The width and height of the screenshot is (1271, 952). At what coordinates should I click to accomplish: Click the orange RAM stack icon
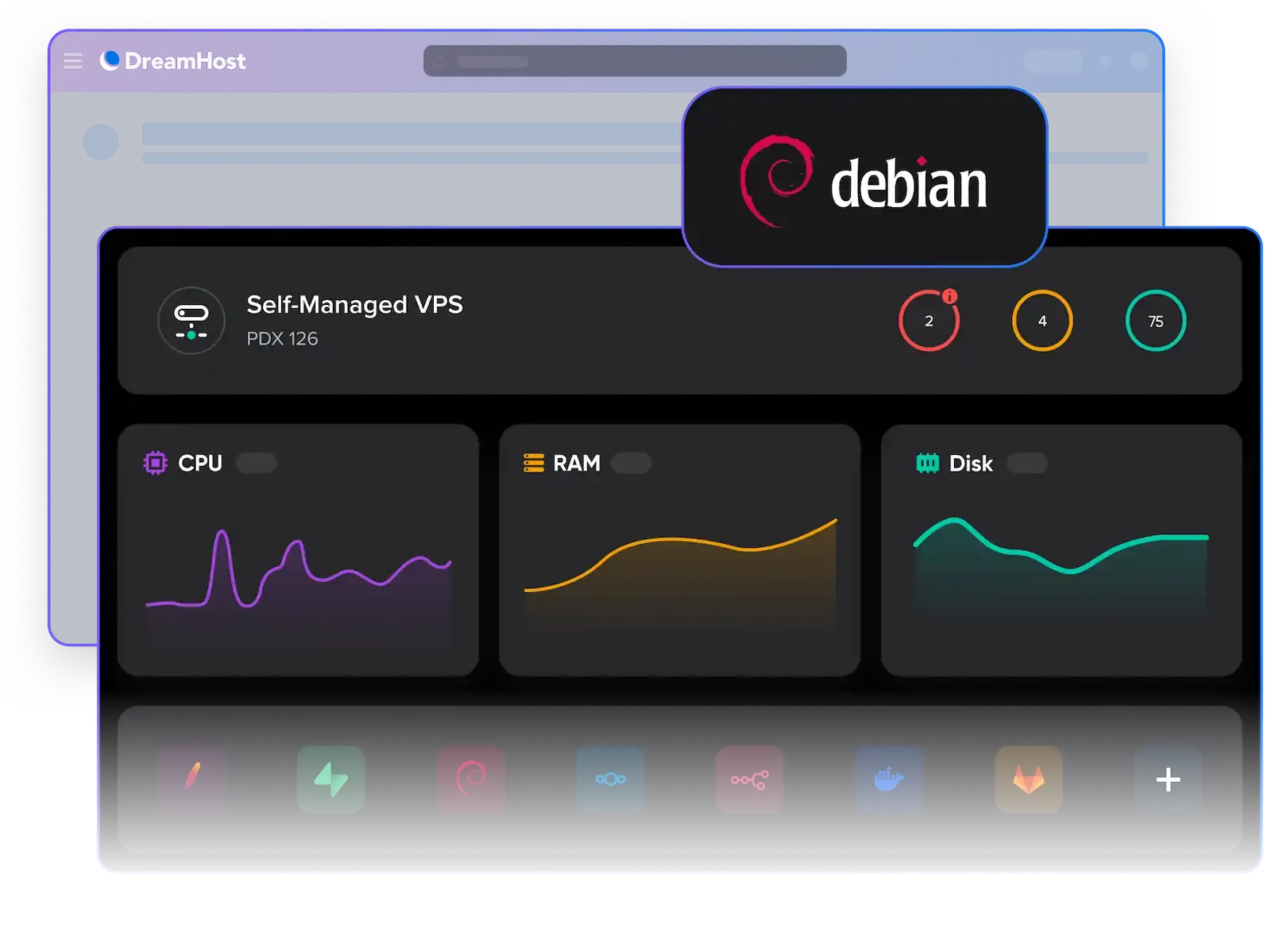coord(534,463)
